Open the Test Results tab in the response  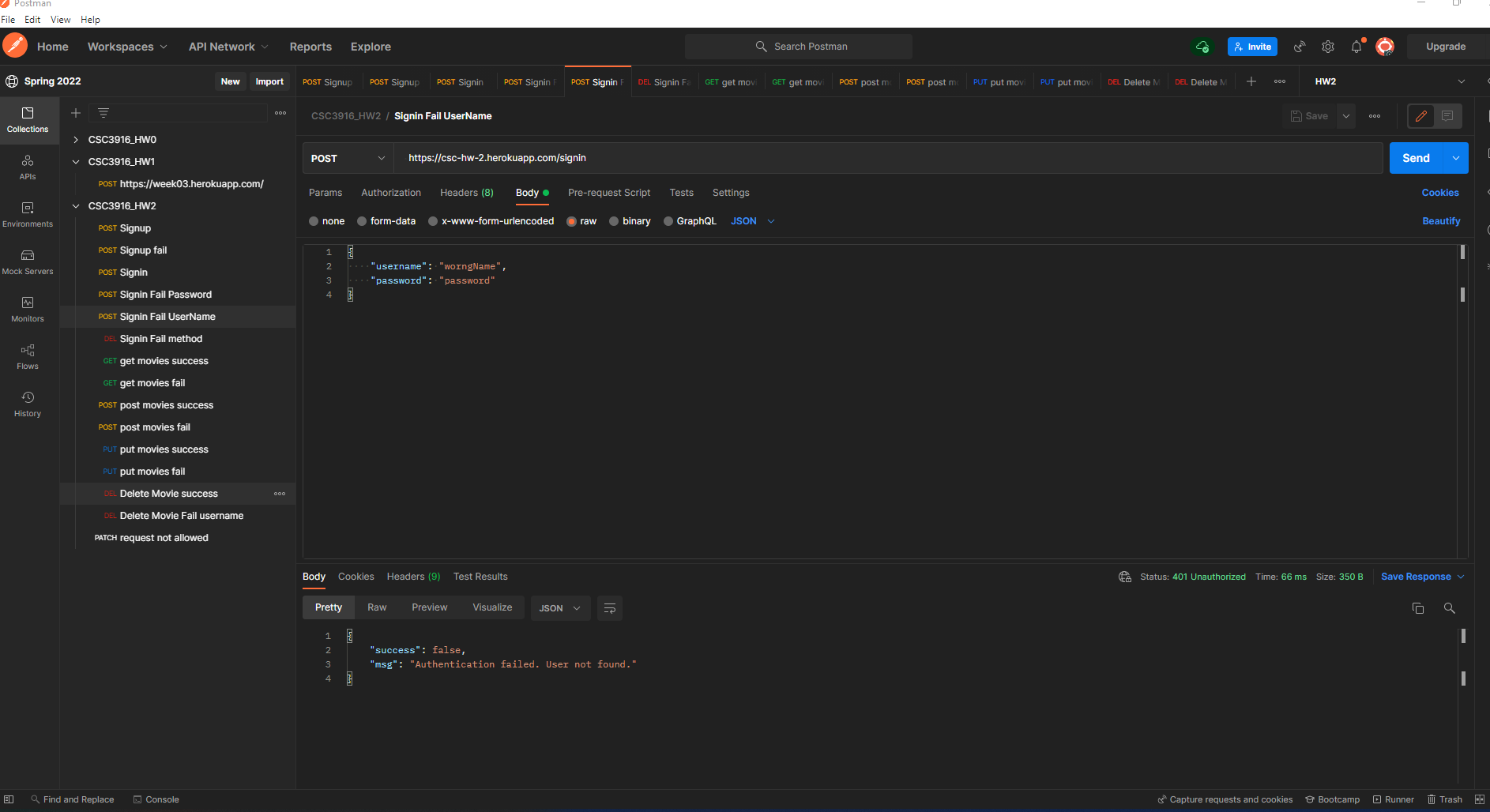(x=480, y=577)
